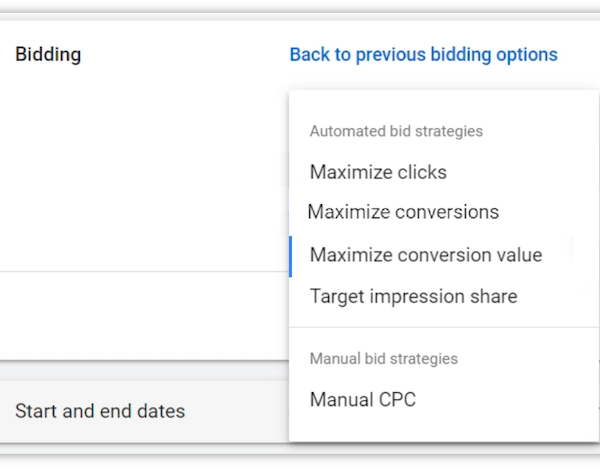Click 'CPC' text in the manual strategy entry

tap(394, 400)
